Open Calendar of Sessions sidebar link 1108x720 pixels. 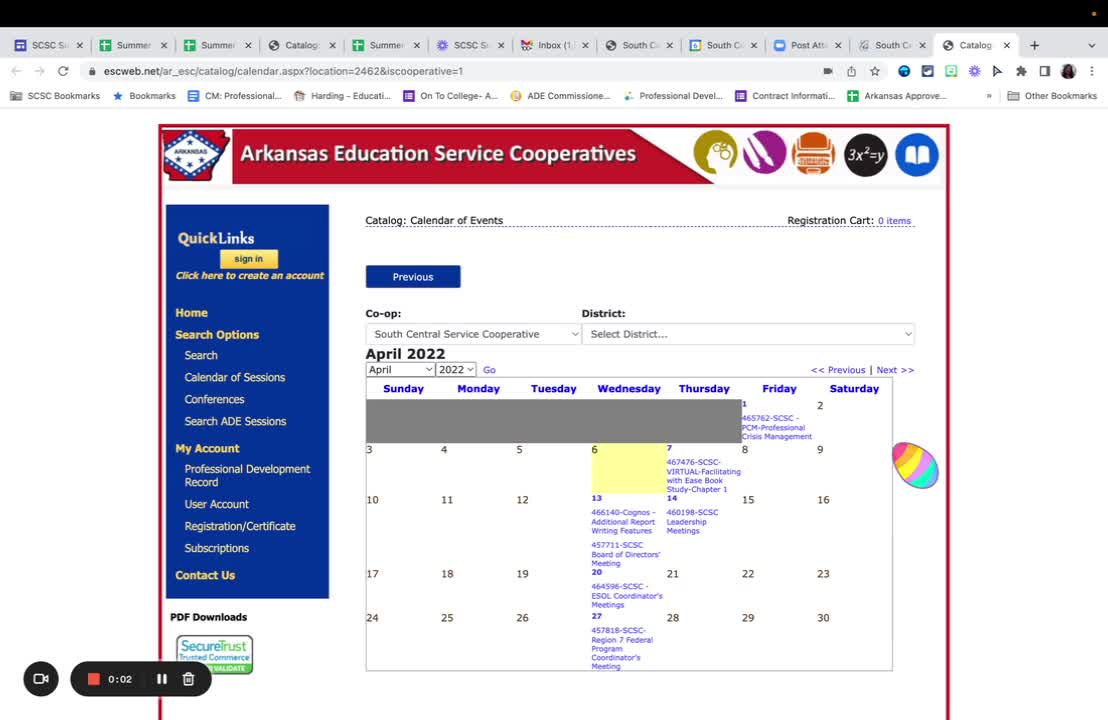235,377
